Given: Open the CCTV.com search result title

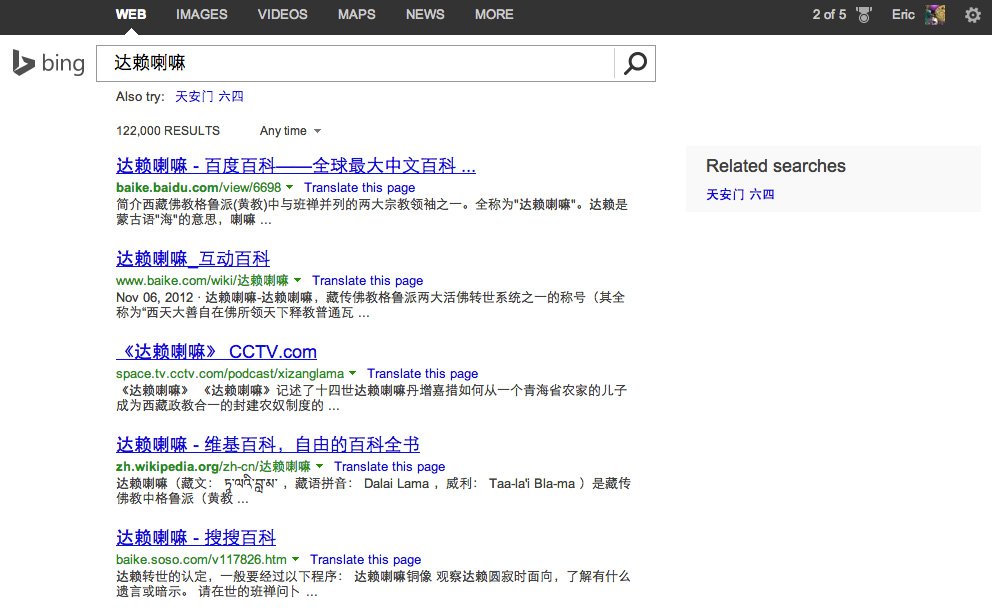Looking at the screenshot, I should point(216,352).
